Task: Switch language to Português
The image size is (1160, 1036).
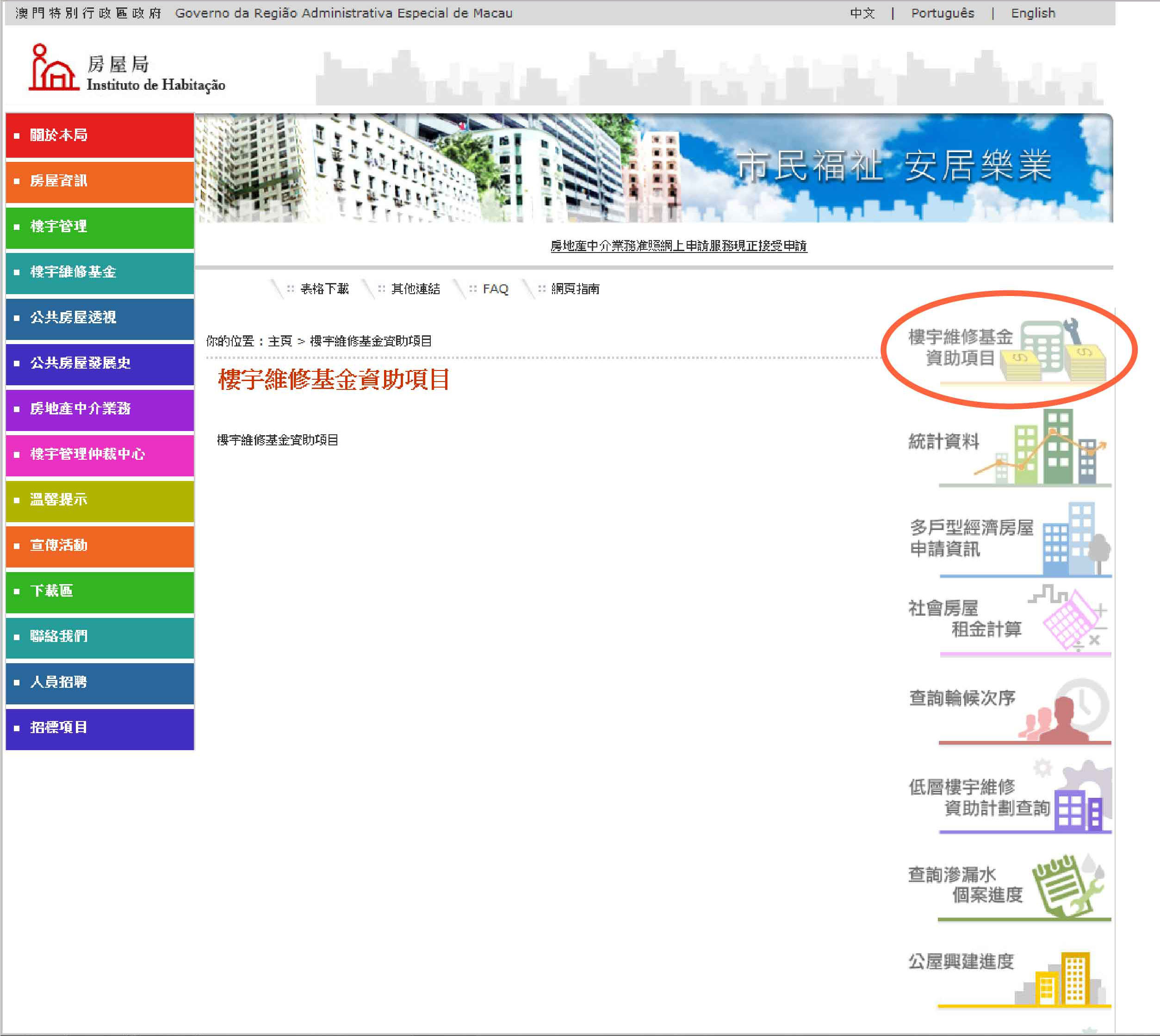Action: (942, 13)
